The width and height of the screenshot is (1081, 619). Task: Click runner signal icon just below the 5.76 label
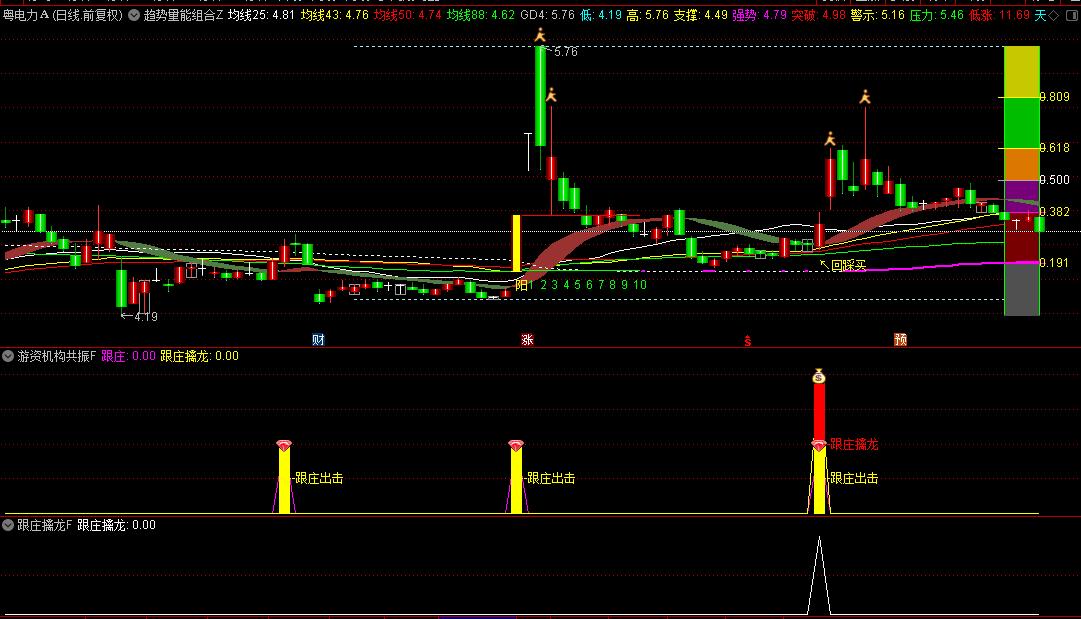click(552, 95)
